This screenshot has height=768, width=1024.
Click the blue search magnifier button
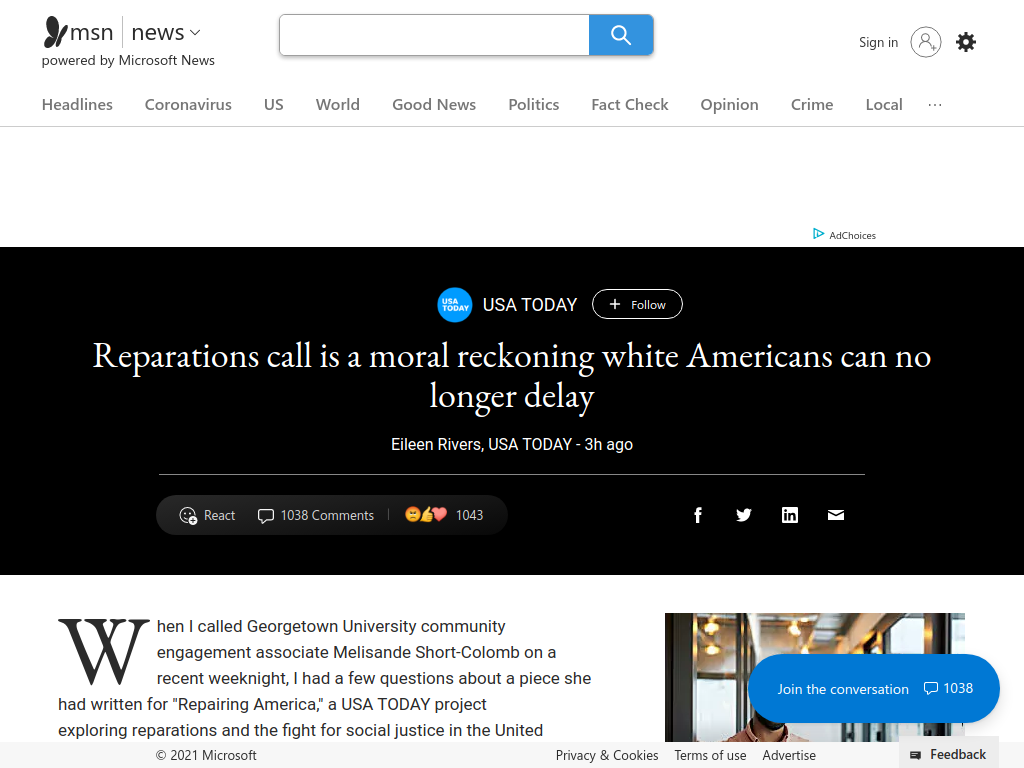pyautogui.click(x=621, y=35)
